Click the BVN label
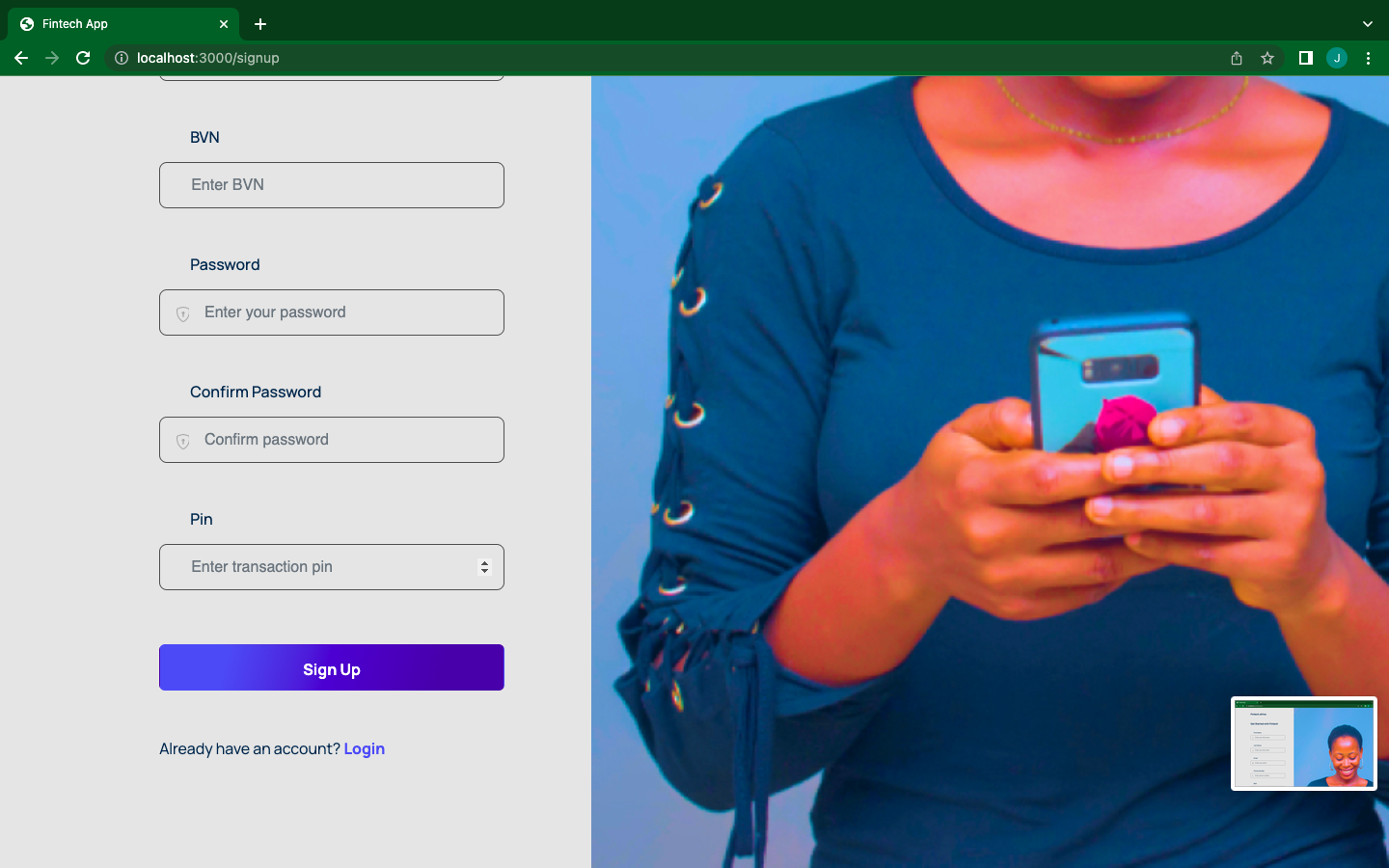1389x868 pixels. click(x=204, y=137)
